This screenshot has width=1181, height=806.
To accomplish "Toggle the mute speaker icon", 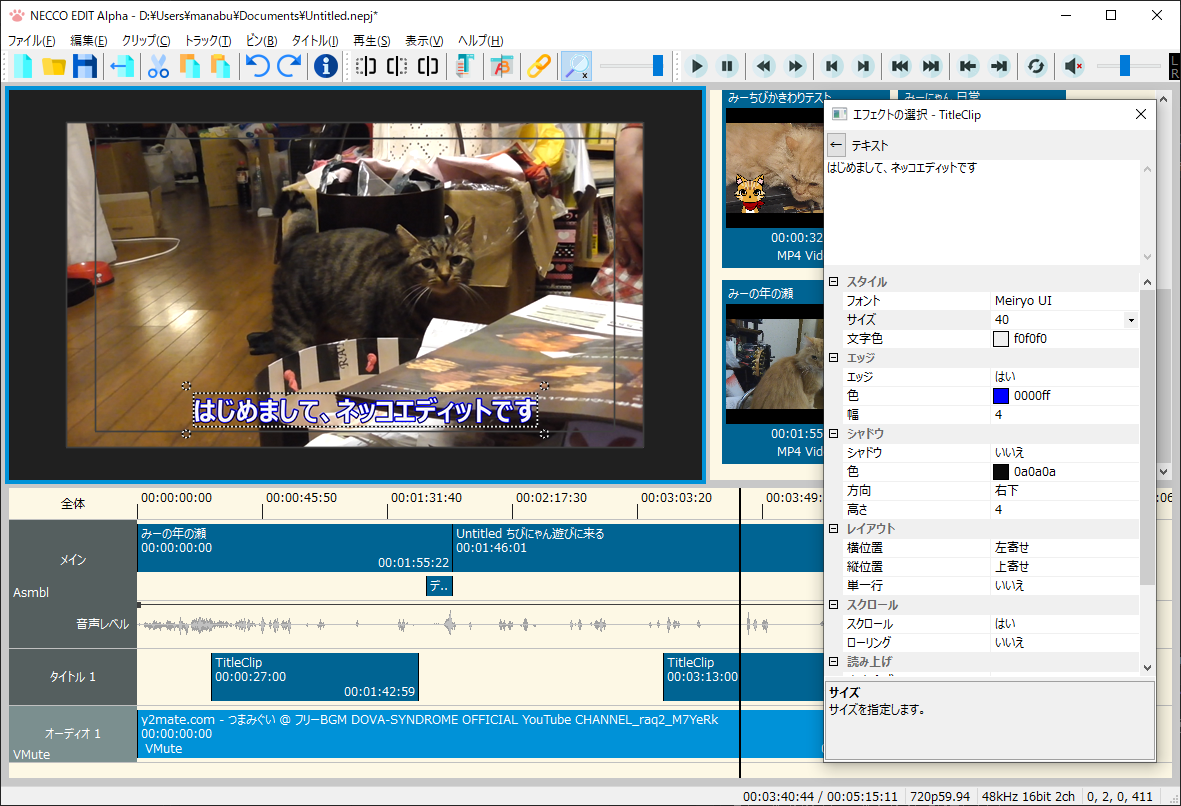I will pos(1073,66).
